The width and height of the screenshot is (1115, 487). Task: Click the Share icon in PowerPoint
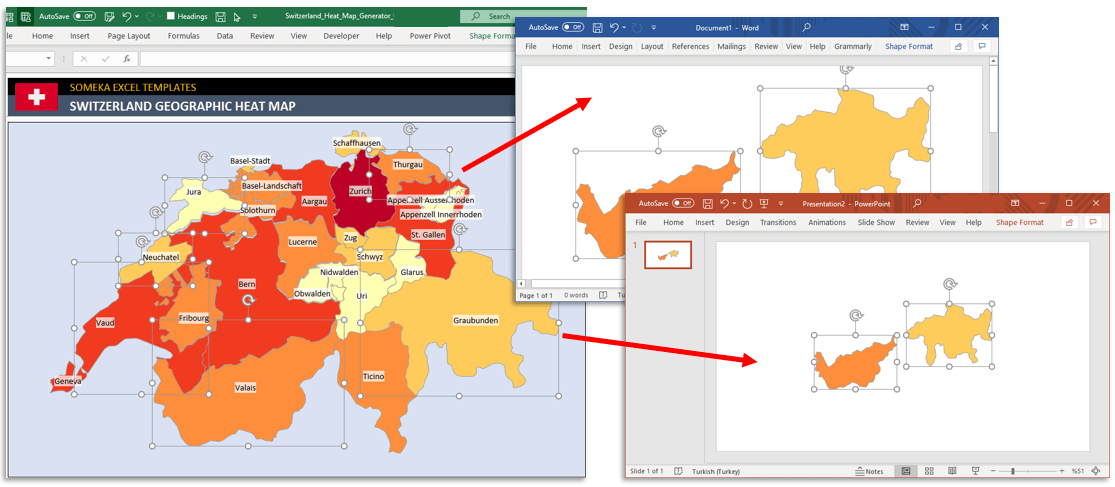pos(1069,223)
